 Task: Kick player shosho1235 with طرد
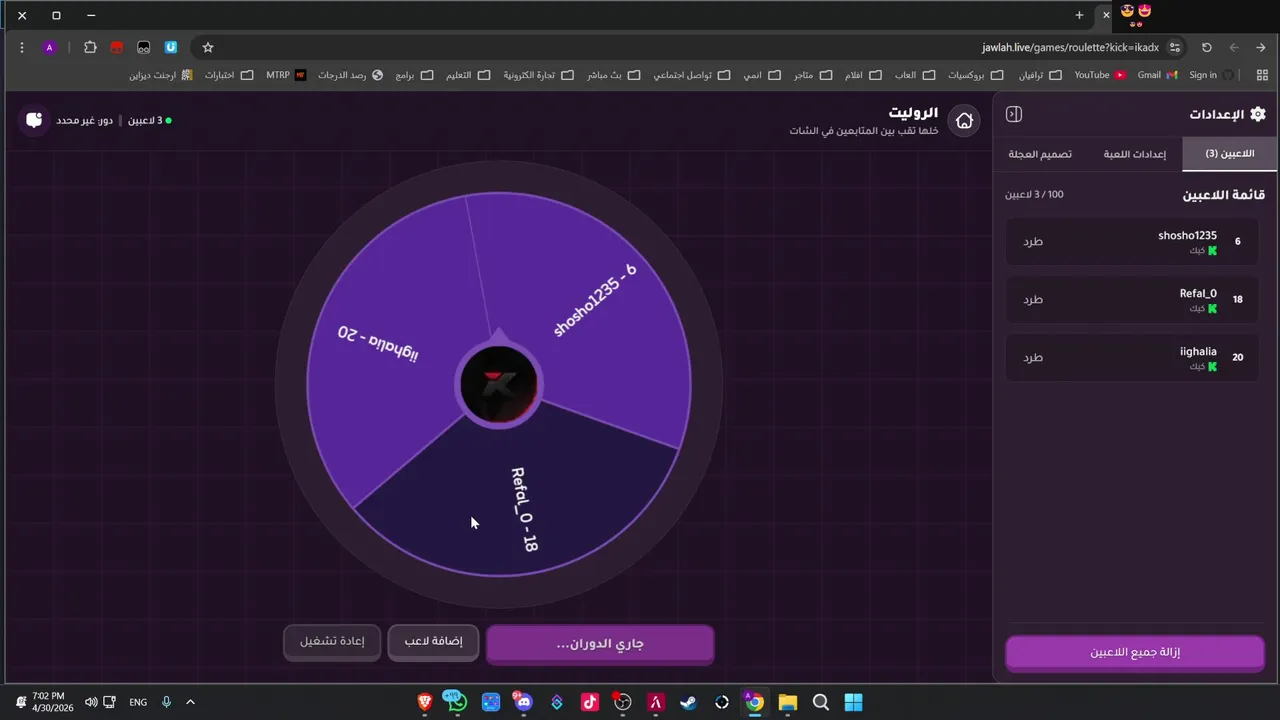tap(1033, 241)
